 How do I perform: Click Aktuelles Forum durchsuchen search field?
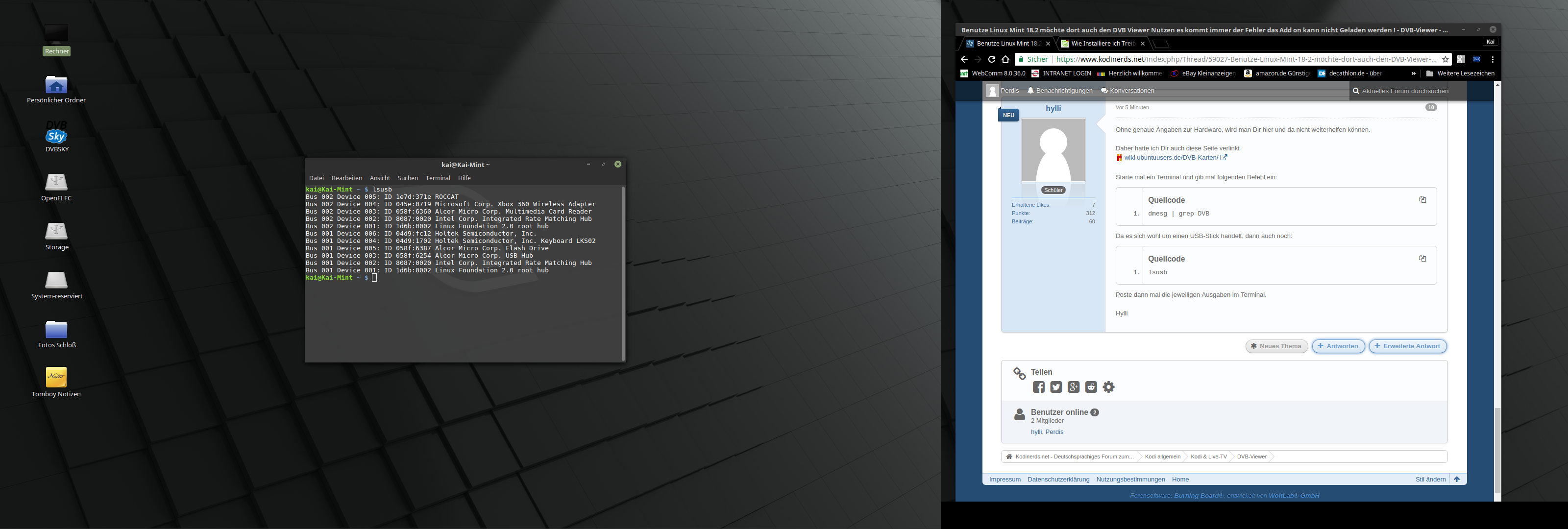point(1408,91)
